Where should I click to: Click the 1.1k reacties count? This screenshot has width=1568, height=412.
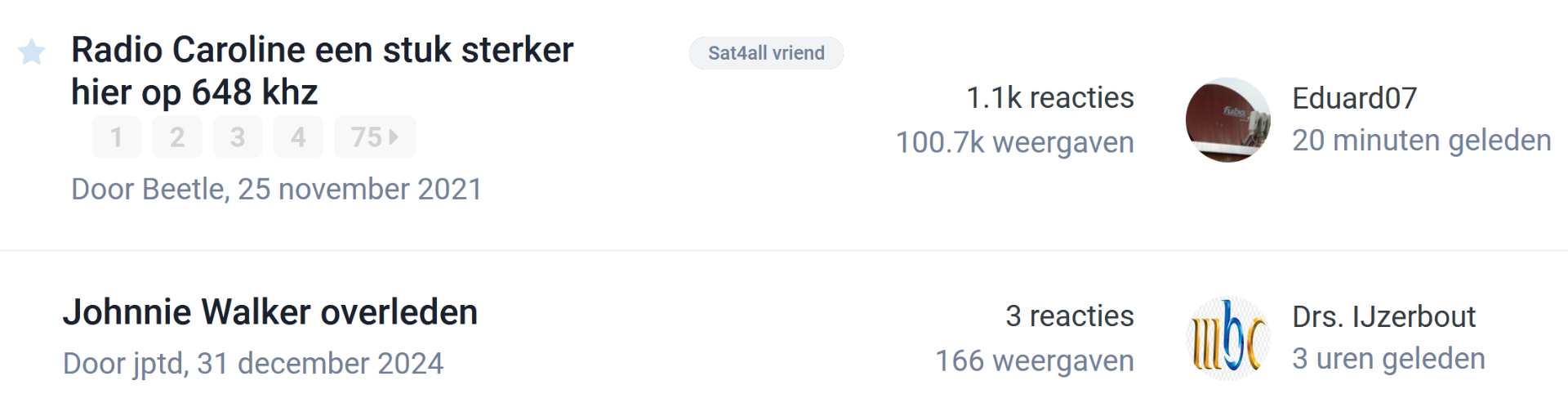click(x=1049, y=98)
